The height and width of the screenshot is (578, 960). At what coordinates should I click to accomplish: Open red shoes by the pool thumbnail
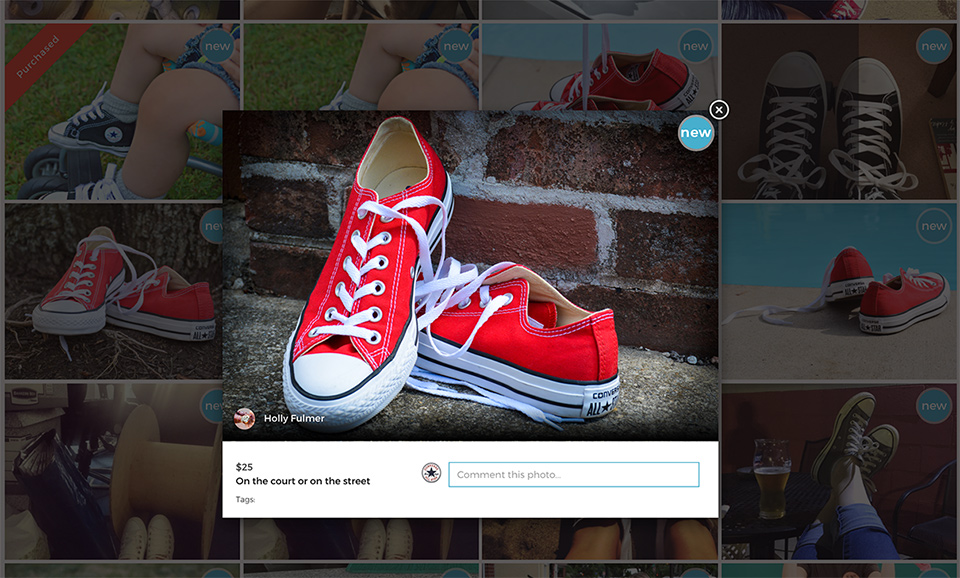[x=839, y=291]
